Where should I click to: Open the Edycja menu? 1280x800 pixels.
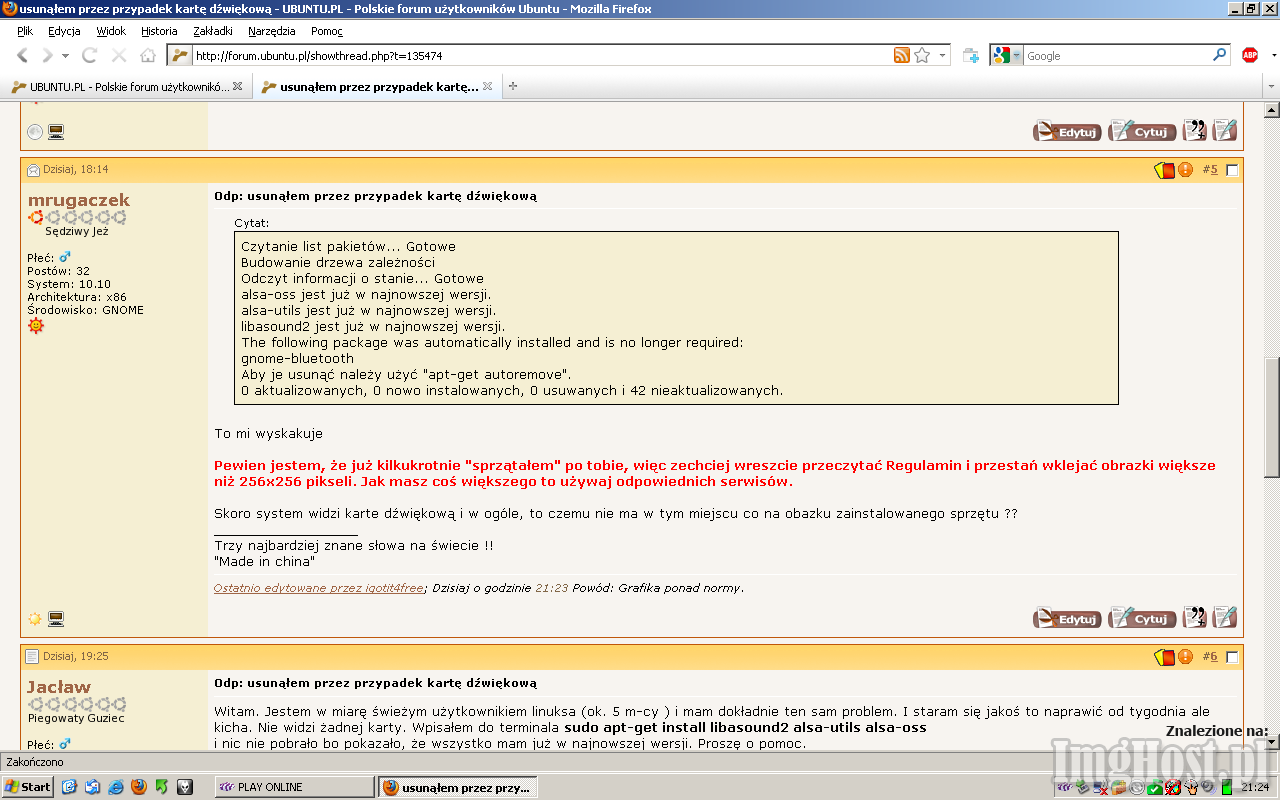tap(64, 31)
